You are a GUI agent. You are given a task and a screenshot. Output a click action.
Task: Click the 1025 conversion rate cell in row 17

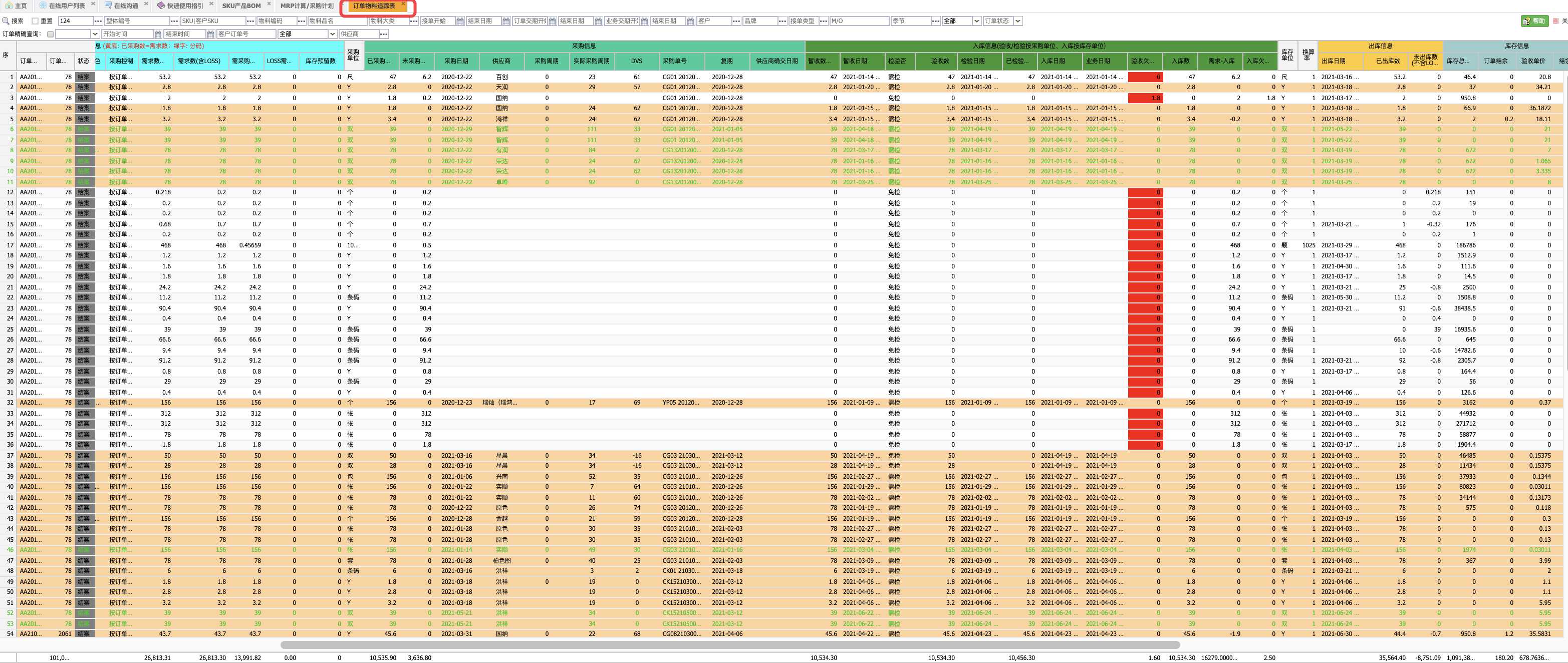click(1308, 245)
